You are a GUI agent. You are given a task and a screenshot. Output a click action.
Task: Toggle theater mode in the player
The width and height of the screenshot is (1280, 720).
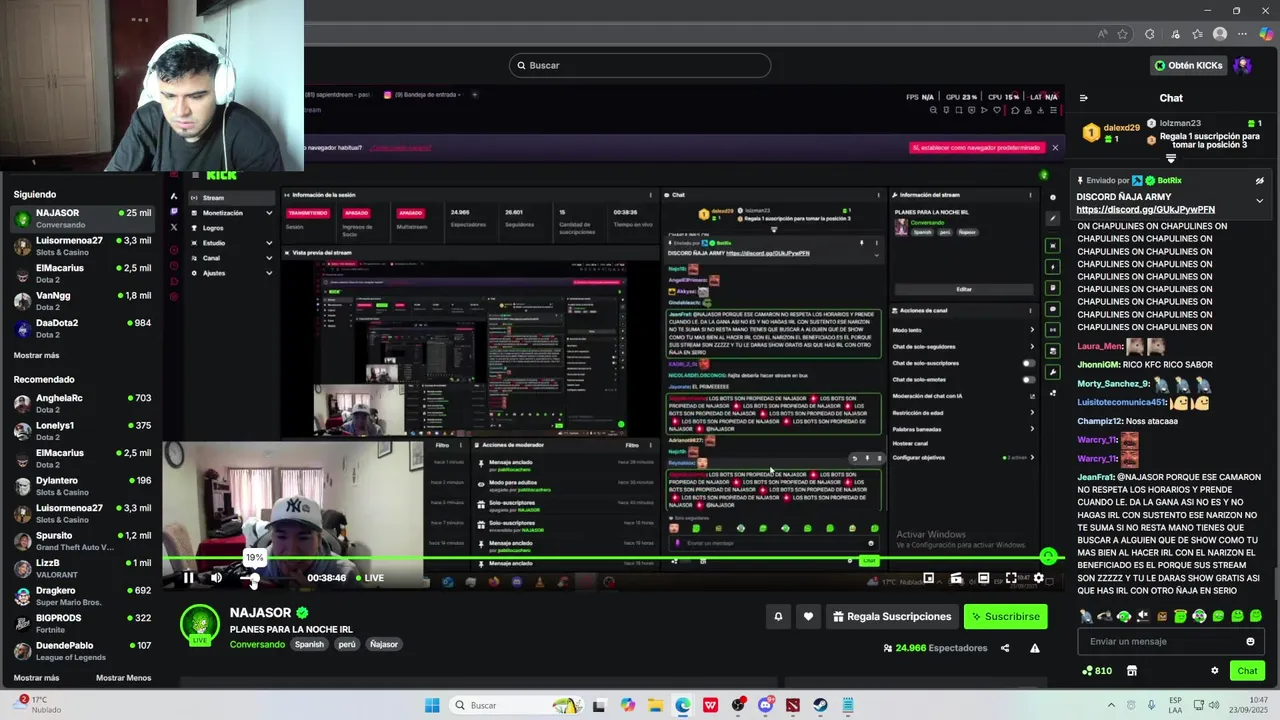tap(983, 578)
